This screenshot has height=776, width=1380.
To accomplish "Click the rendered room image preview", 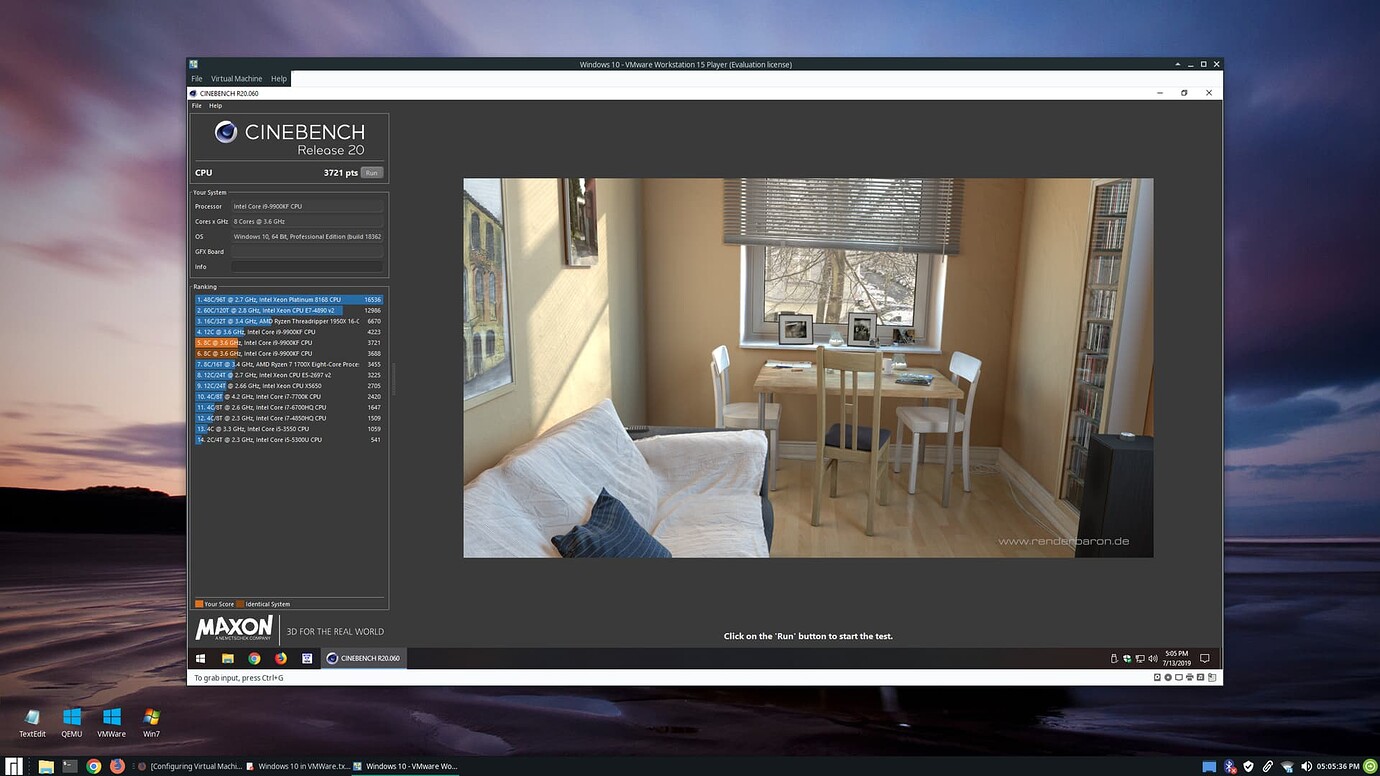I will [808, 368].
